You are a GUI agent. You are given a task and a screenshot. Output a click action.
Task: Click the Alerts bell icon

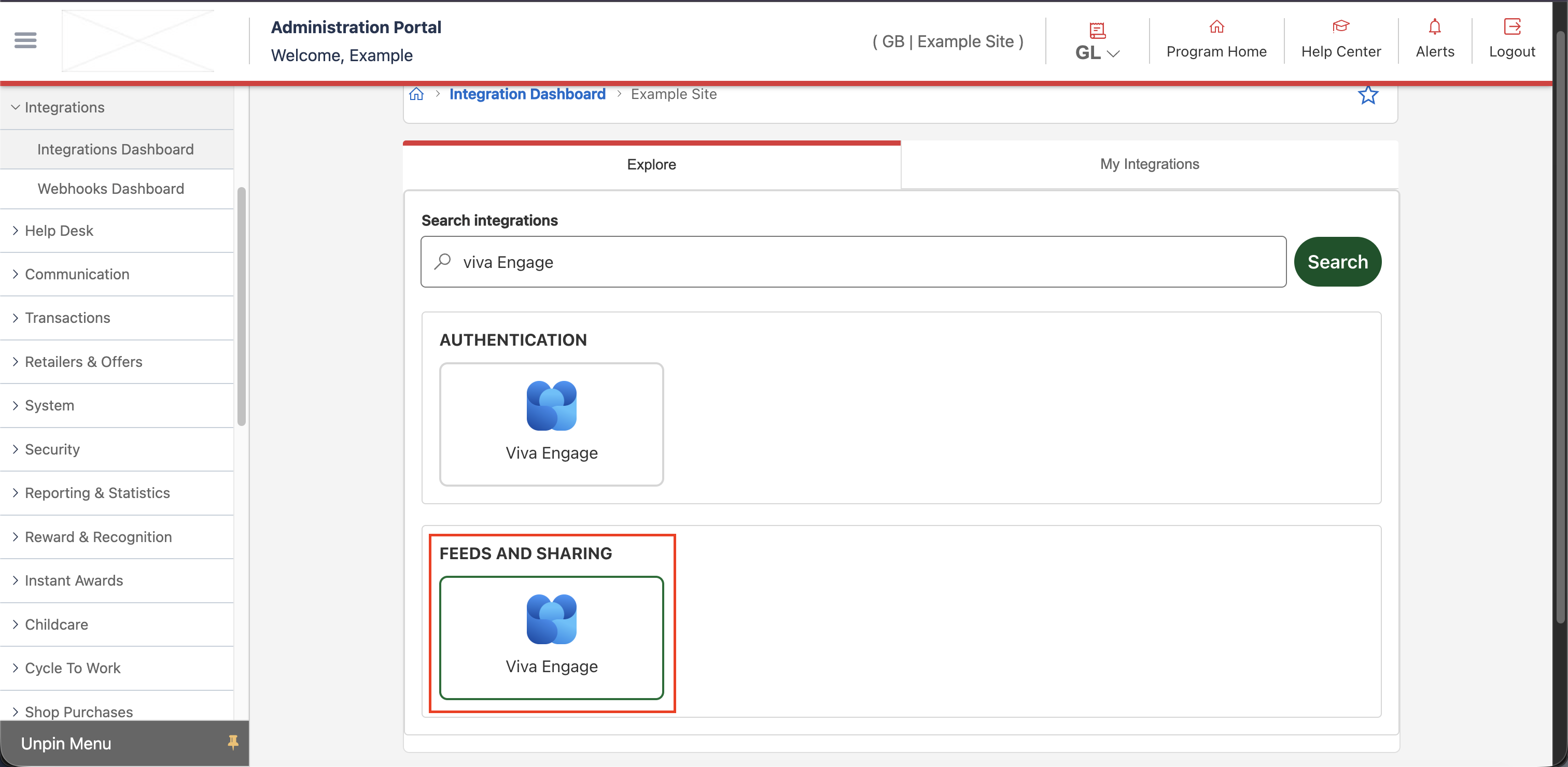[1435, 27]
